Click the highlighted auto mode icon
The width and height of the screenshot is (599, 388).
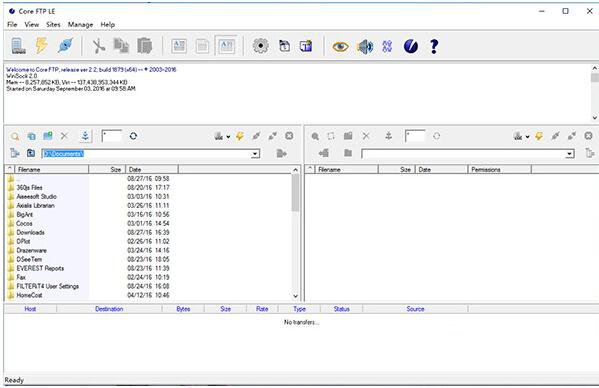pyautogui.click(x=226, y=46)
